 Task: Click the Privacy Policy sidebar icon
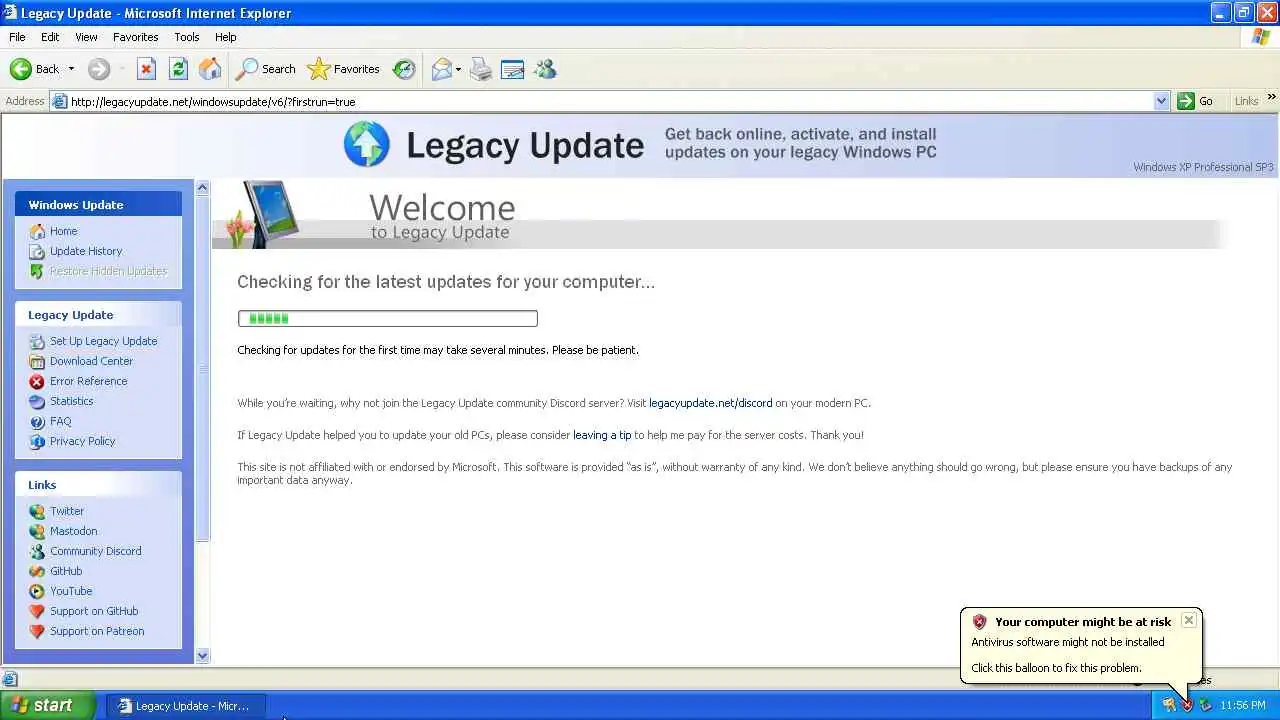[x=37, y=441]
